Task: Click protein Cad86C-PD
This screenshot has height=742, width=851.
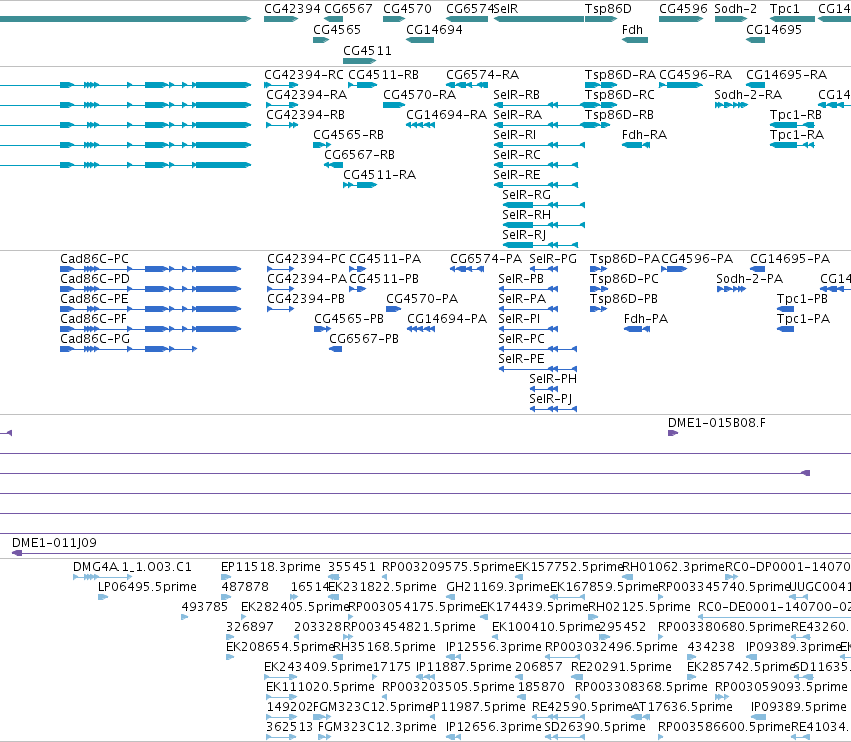Action: pos(150,289)
